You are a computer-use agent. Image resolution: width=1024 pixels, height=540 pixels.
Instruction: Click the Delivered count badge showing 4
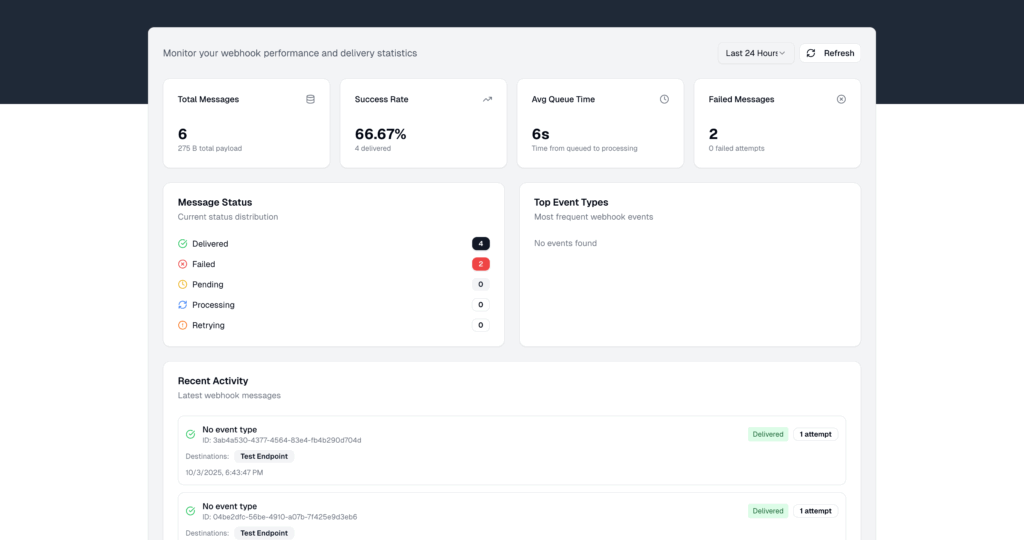click(480, 244)
